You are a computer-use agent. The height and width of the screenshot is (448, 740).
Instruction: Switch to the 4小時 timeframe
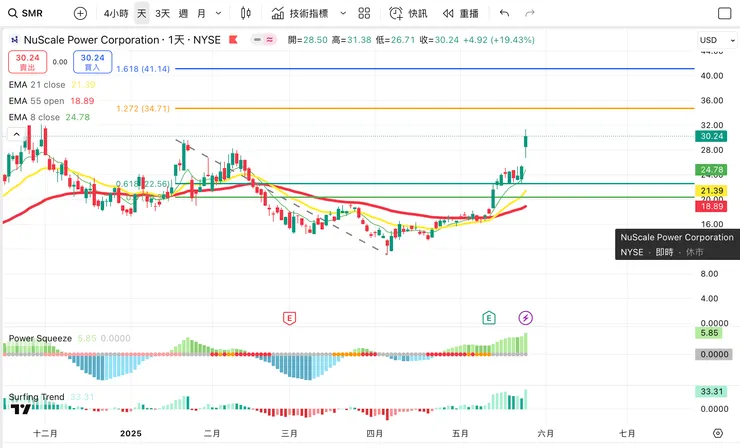116,13
